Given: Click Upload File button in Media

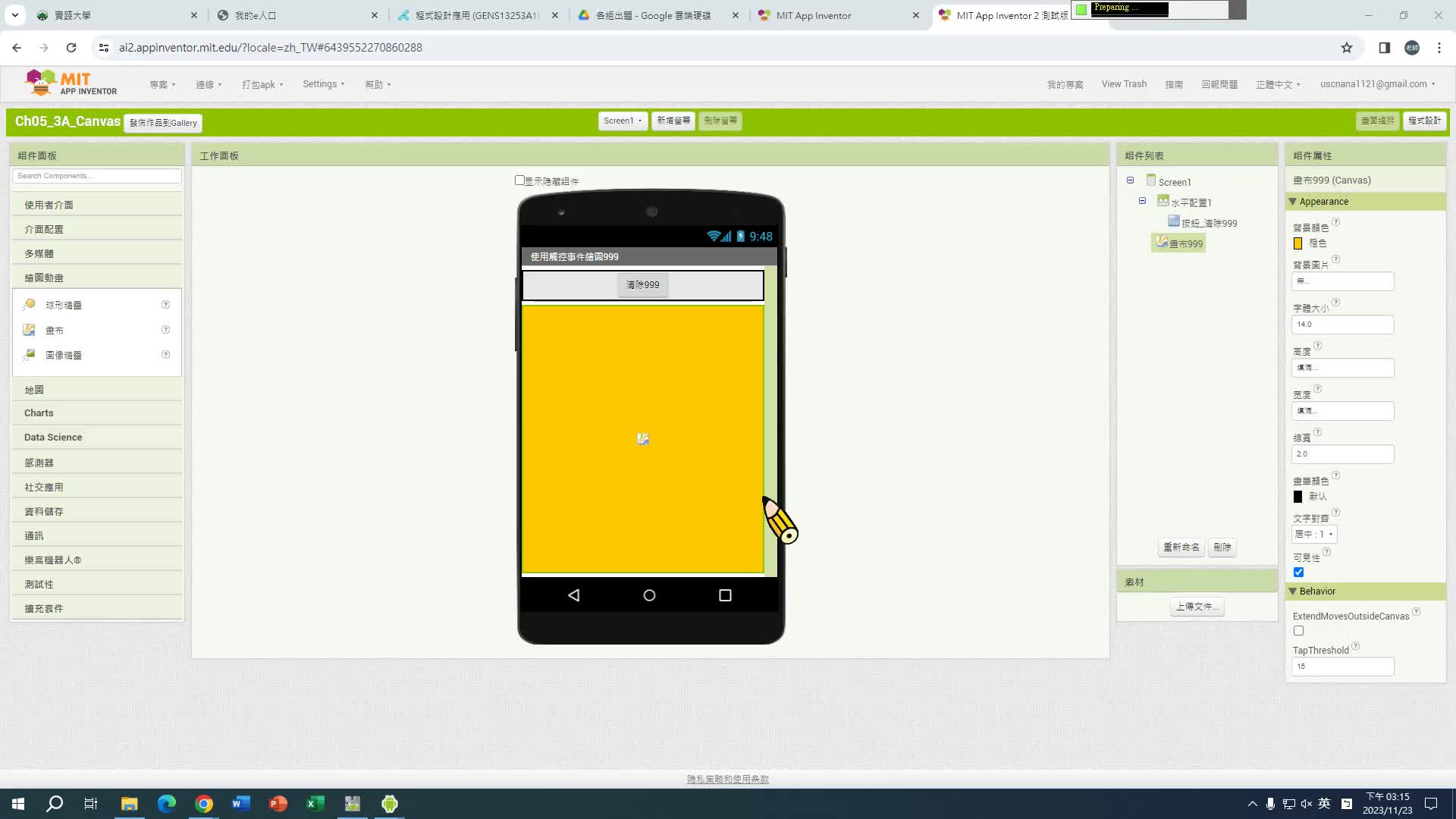Looking at the screenshot, I should (1197, 607).
